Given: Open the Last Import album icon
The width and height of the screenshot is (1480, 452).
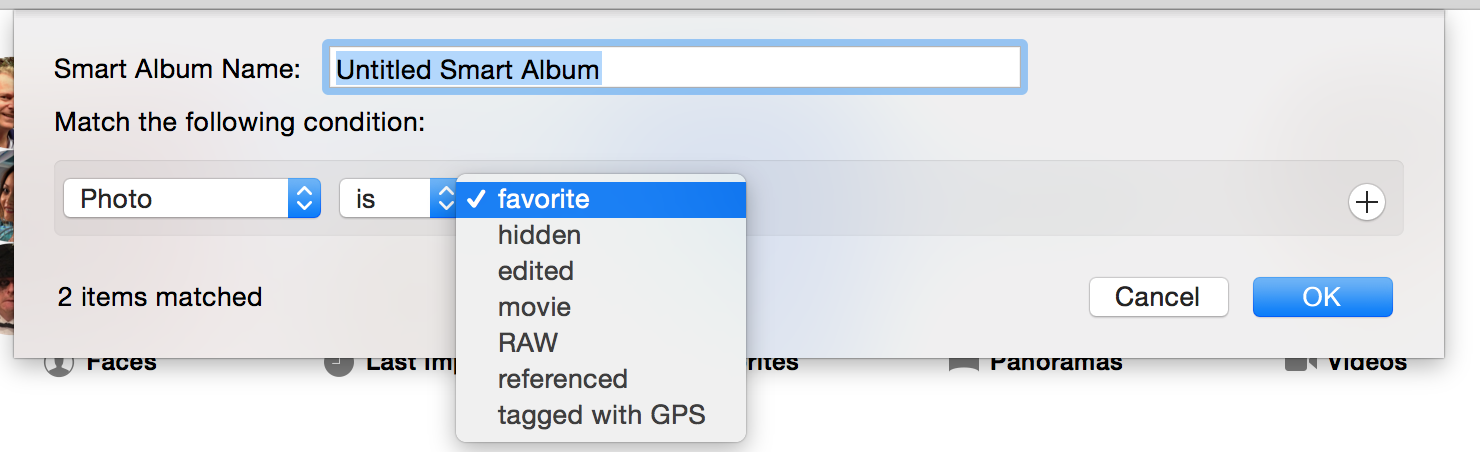Looking at the screenshot, I should pyautogui.click(x=339, y=364).
